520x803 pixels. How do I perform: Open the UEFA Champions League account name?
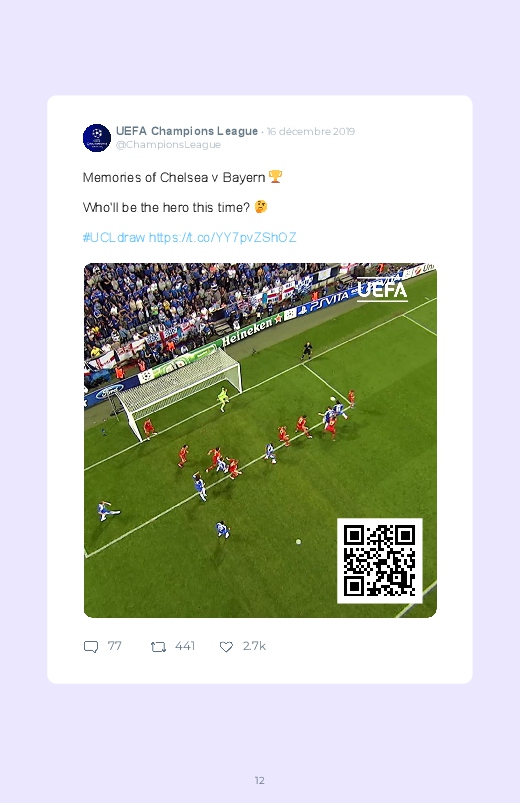(x=186, y=131)
